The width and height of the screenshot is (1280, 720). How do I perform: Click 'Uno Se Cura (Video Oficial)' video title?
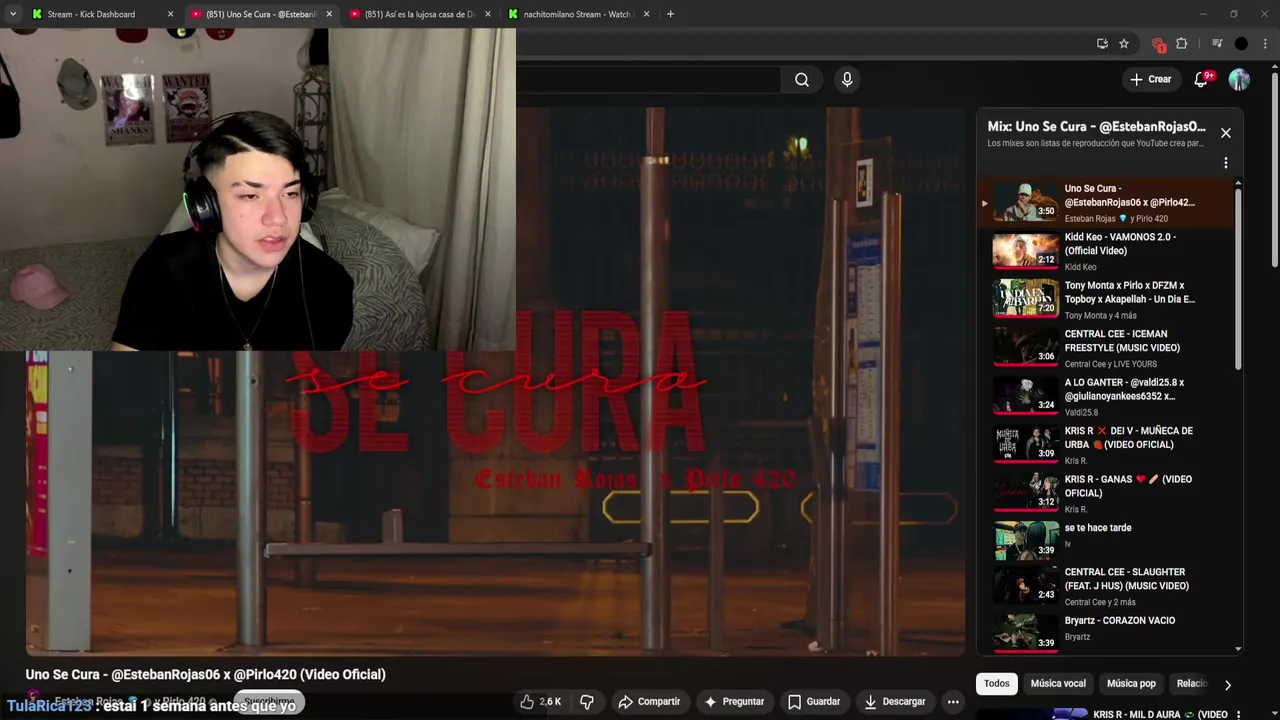205,674
